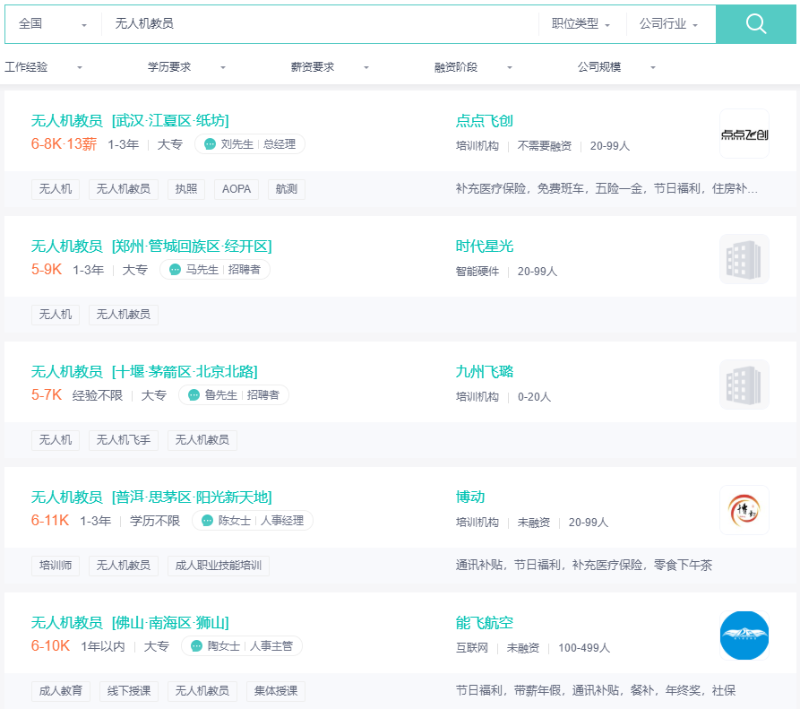Click benefits text starting 补充医疗保险，免费班车
The height and width of the screenshot is (709, 800).
click(607, 189)
